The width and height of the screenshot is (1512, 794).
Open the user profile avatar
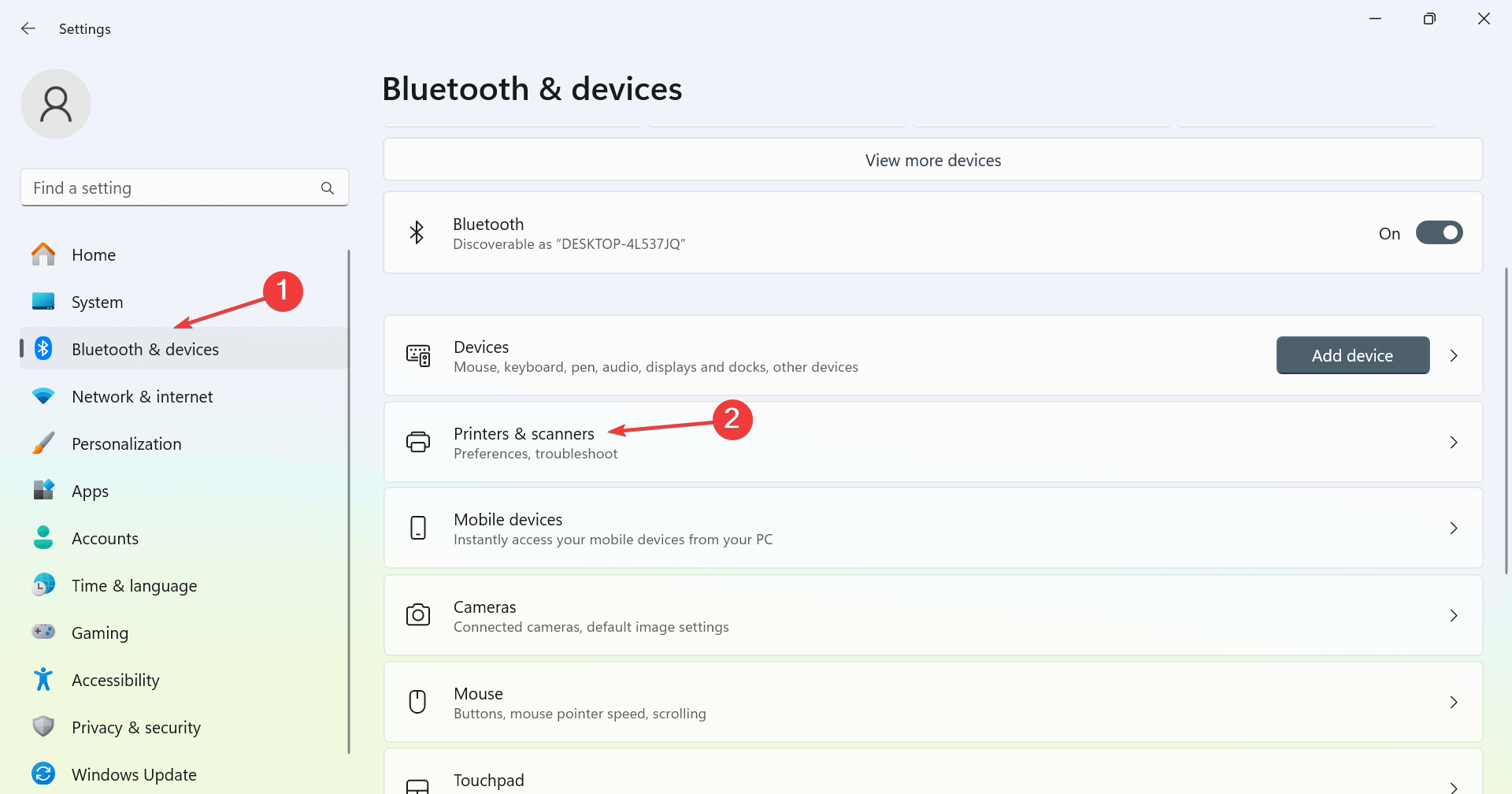pos(56,104)
